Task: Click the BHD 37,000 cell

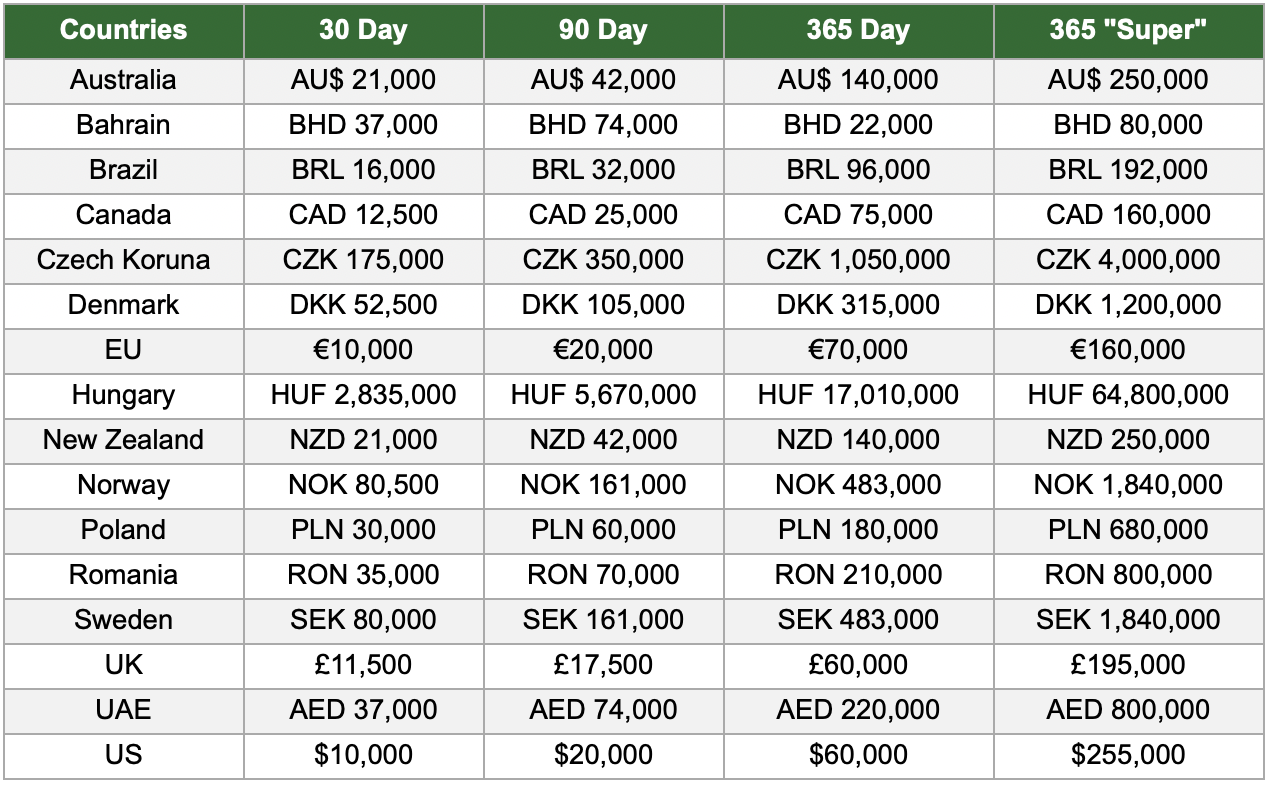Action: tap(363, 125)
